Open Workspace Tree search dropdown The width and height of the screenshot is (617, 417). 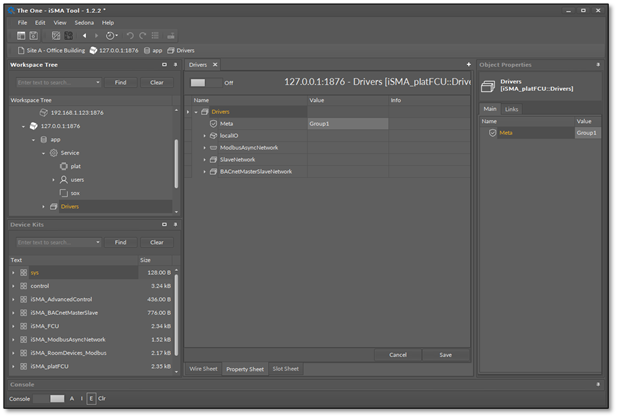click(98, 83)
